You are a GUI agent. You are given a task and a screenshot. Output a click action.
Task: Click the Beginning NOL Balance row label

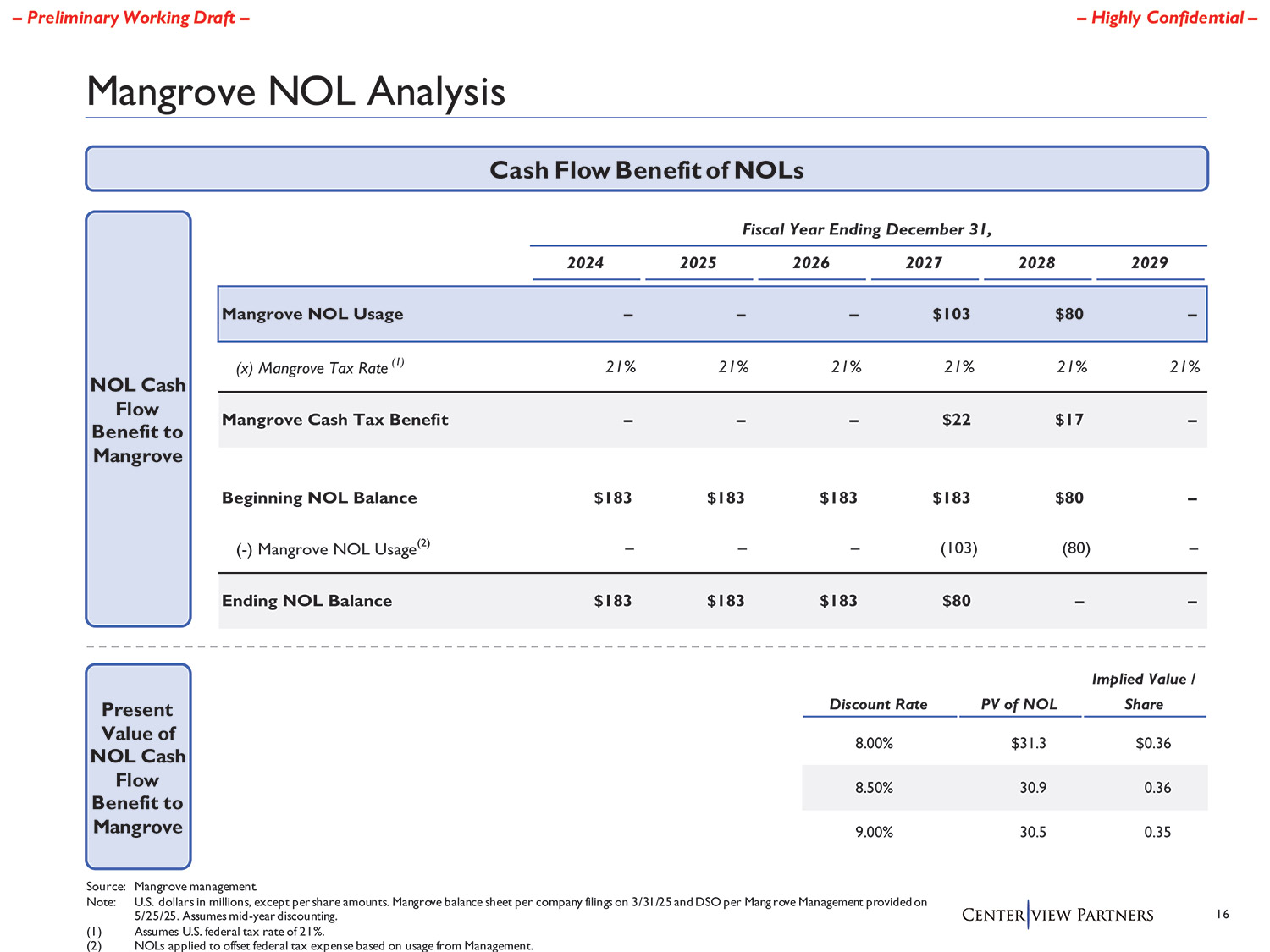click(319, 498)
